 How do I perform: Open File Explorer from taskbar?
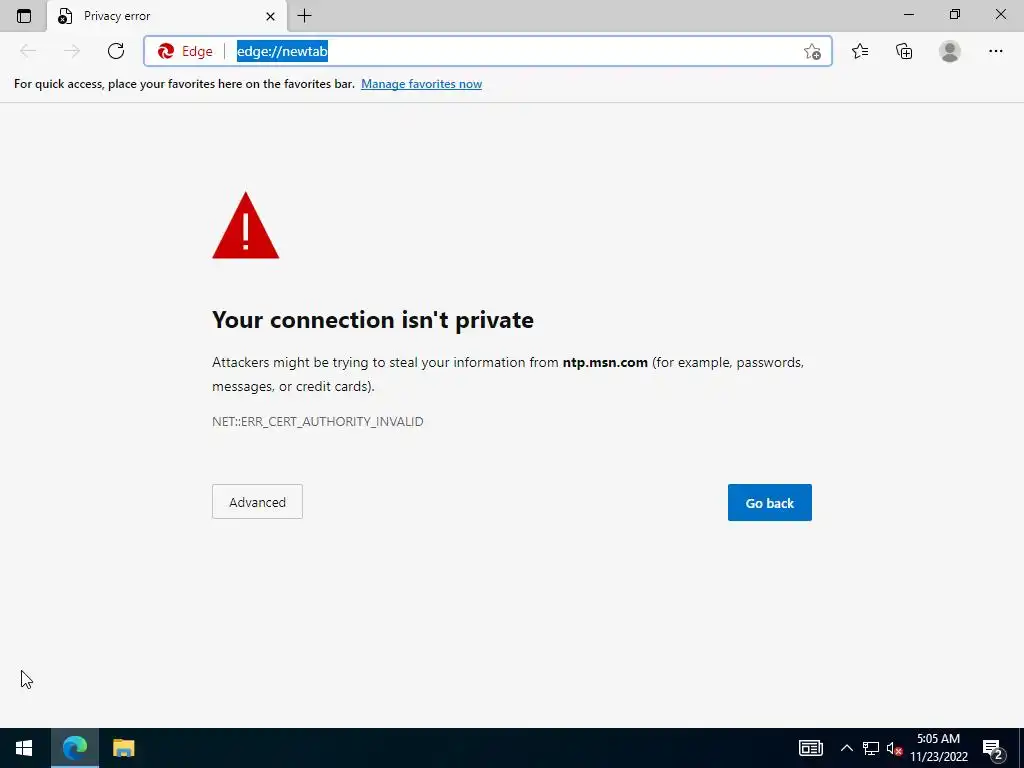coord(123,748)
